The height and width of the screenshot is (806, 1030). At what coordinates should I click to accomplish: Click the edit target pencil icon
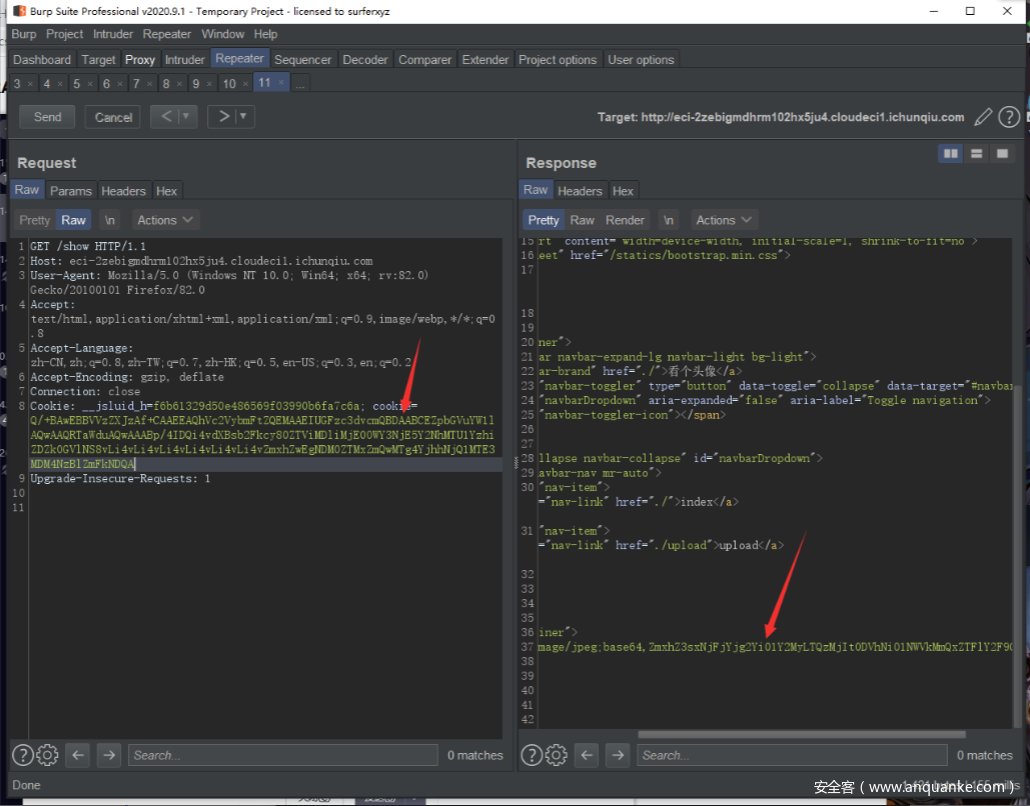(984, 117)
